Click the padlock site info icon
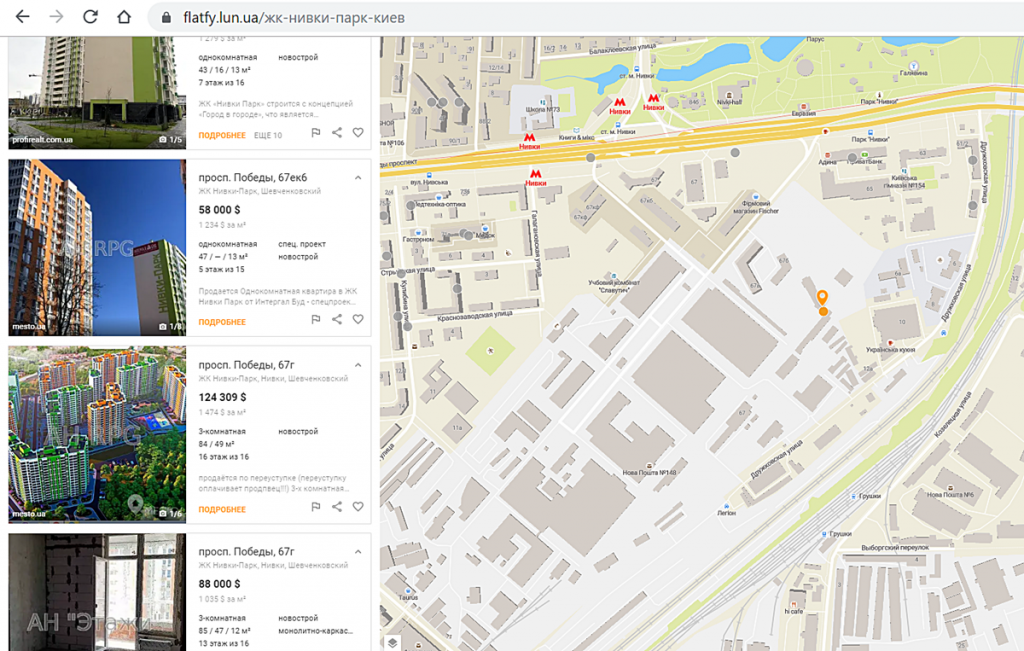Screen dimensions: 1024x651 166,18
